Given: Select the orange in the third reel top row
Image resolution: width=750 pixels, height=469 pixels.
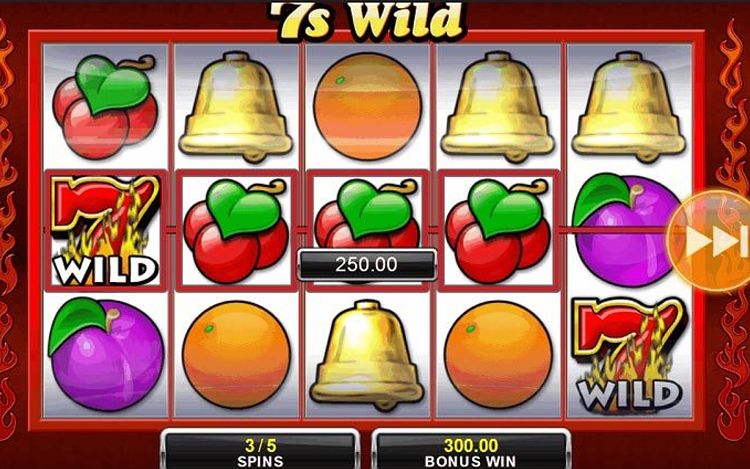Looking at the screenshot, I should [x=367, y=106].
